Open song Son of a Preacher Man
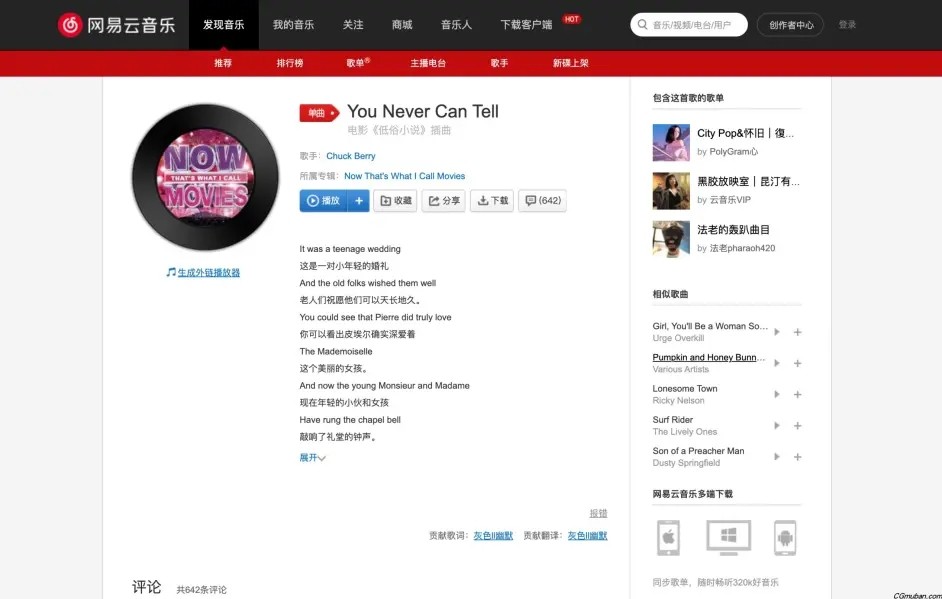 point(698,451)
